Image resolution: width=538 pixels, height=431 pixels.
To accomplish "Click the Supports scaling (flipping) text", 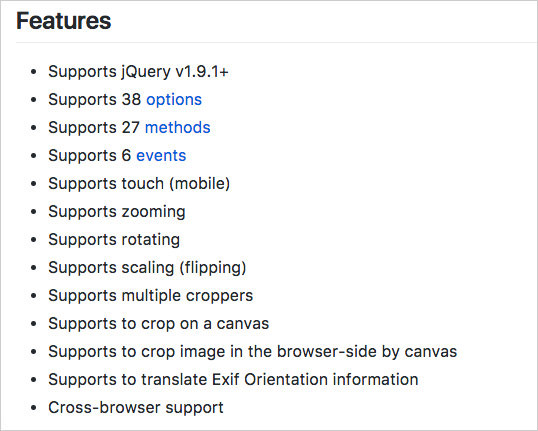I will click(x=147, y=268).
